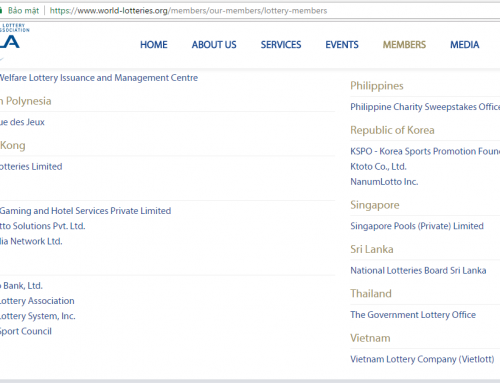Image resolution: width=500 pixels, height=383 pixels.
Task: Go to the SERVICES menu
Action: tap(281, 45)
